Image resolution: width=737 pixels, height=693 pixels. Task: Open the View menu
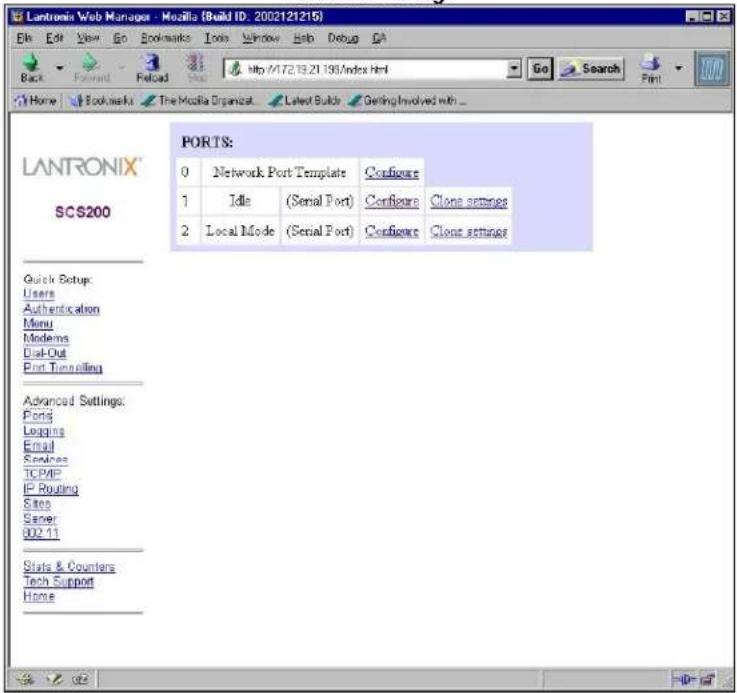point(88,38)
